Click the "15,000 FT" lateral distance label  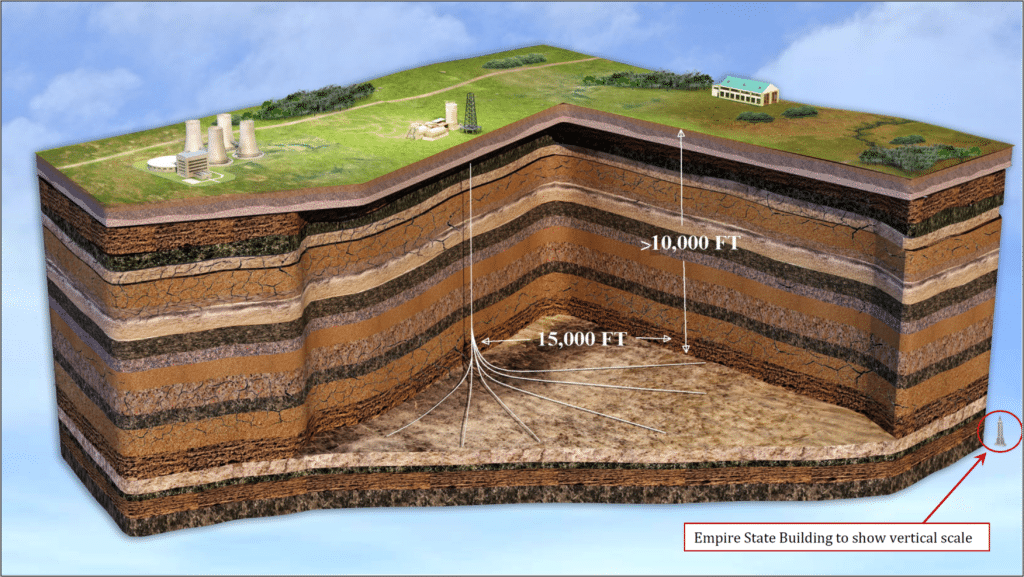pos(582,339)
